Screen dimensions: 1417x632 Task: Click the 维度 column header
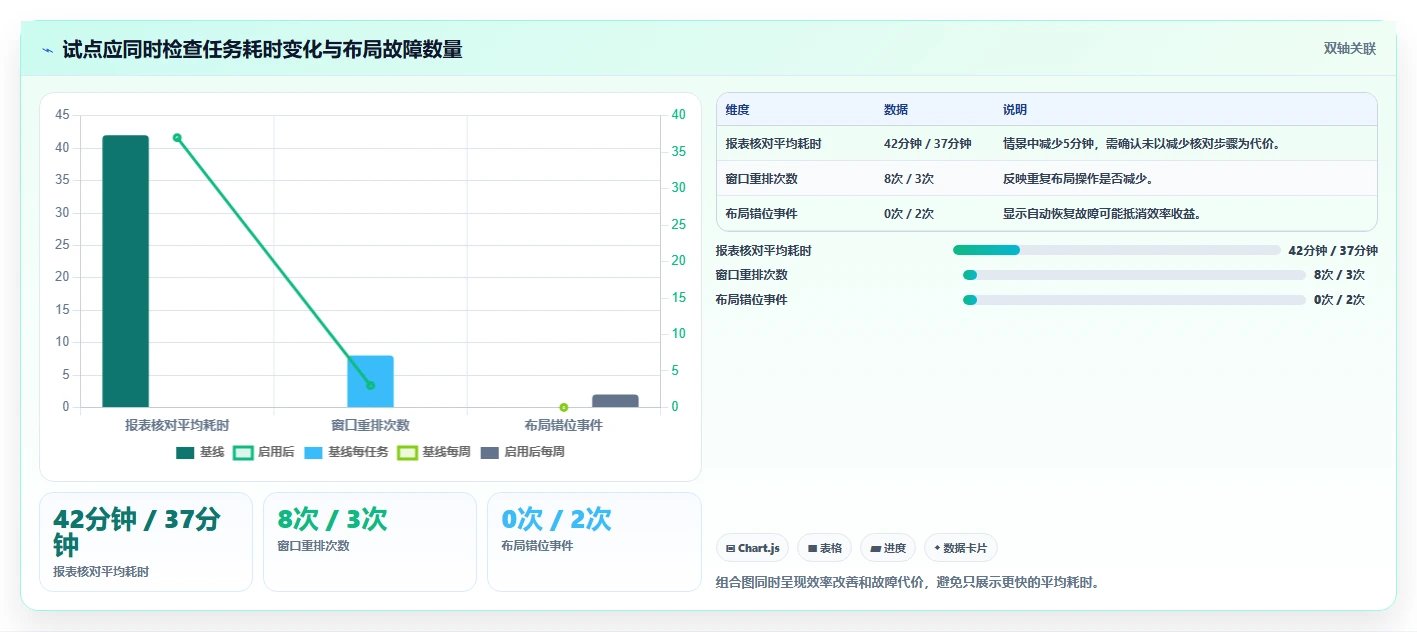click(738, 110)
